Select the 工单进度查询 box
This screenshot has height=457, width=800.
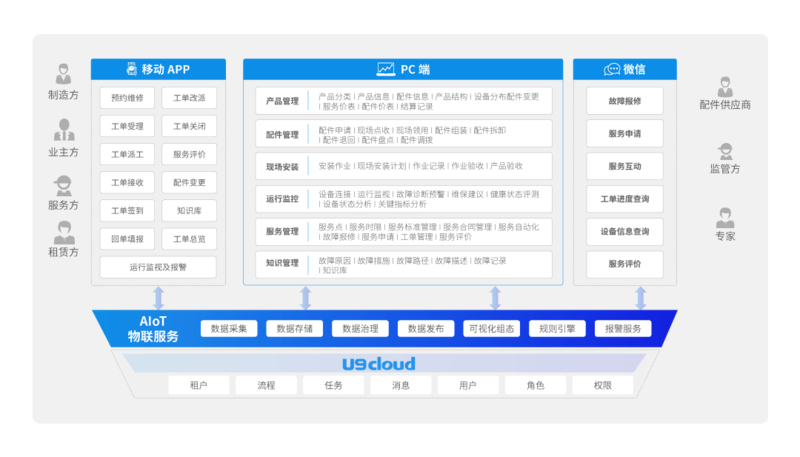[624, 199]
